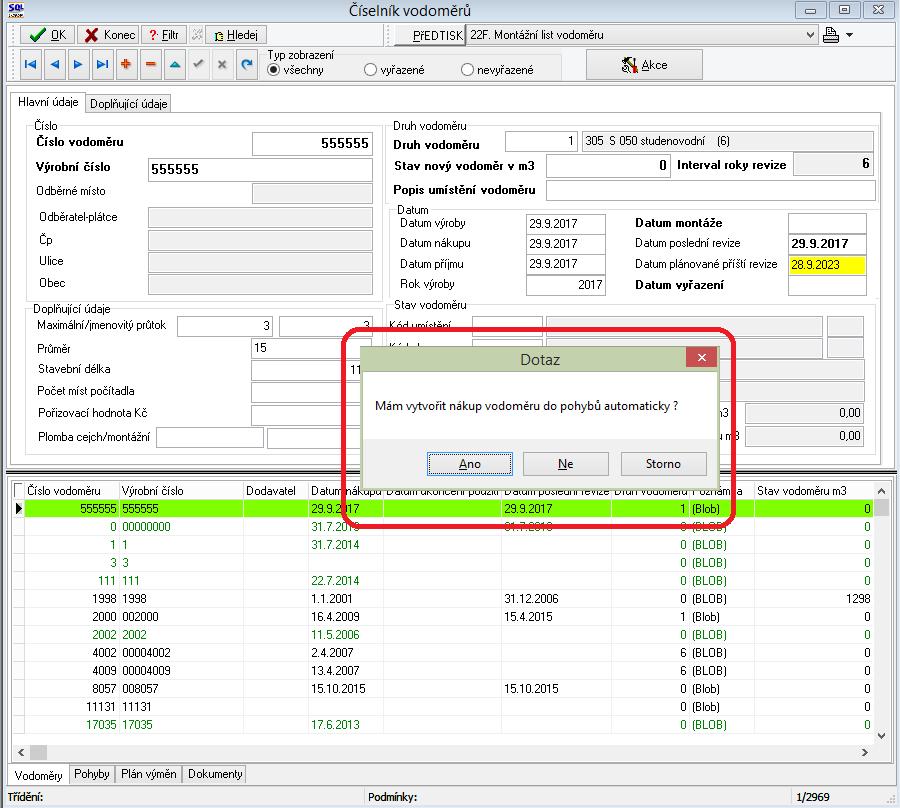
Task: Delete record with the minus icon
Action: pyautogui.click(x=150, y=65)
